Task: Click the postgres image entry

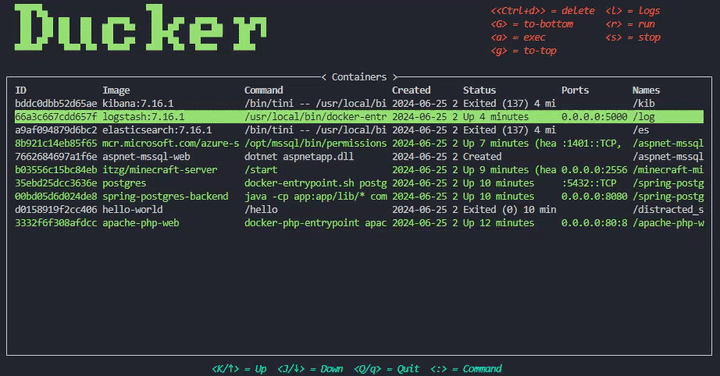Action: 124,183
